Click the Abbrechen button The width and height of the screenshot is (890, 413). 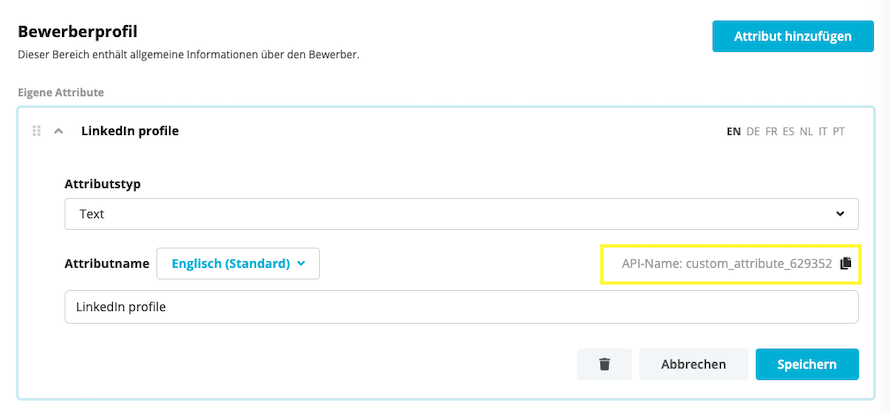coord(694,364)
